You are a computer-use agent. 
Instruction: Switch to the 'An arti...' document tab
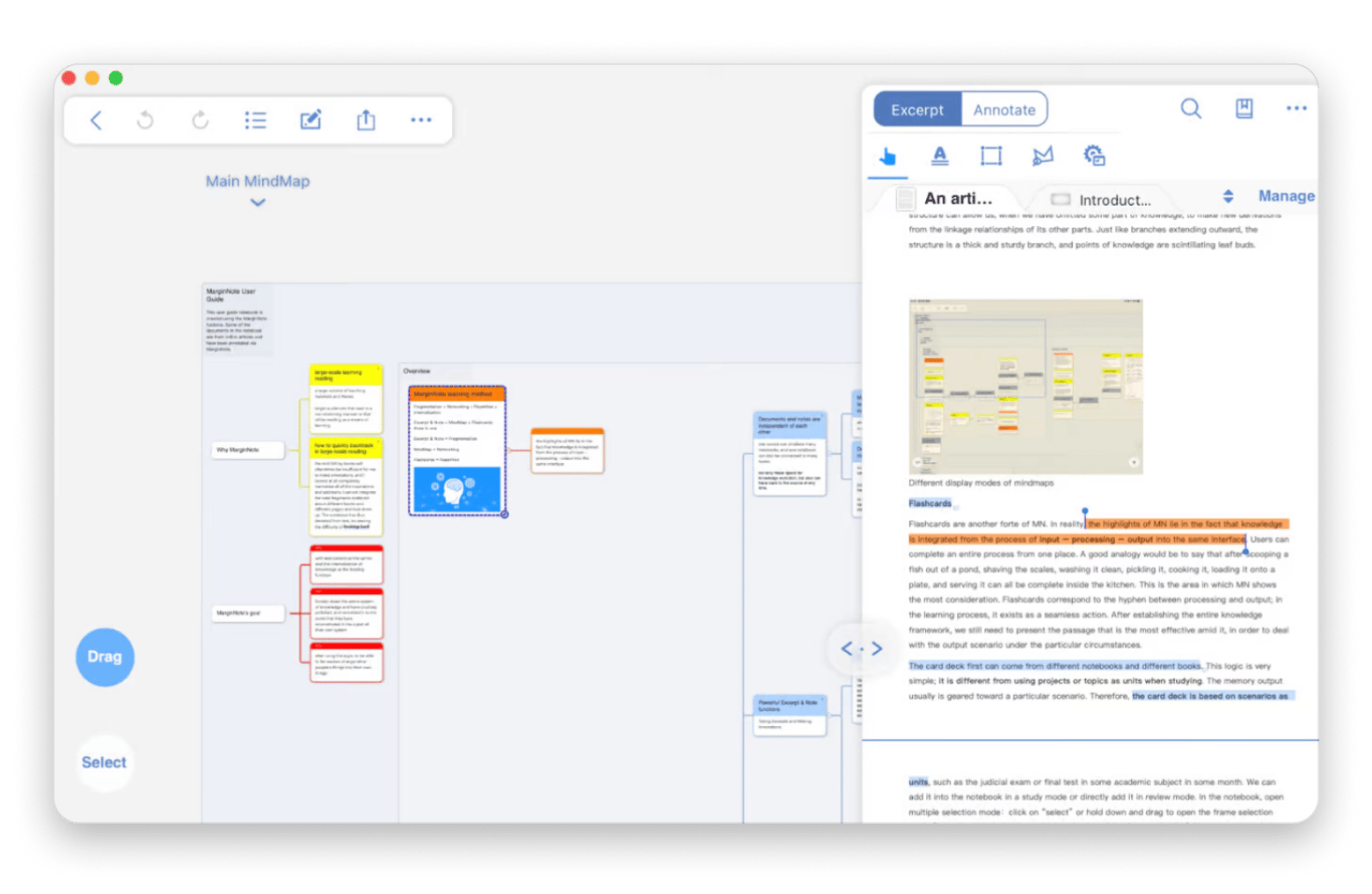point(957,199)
